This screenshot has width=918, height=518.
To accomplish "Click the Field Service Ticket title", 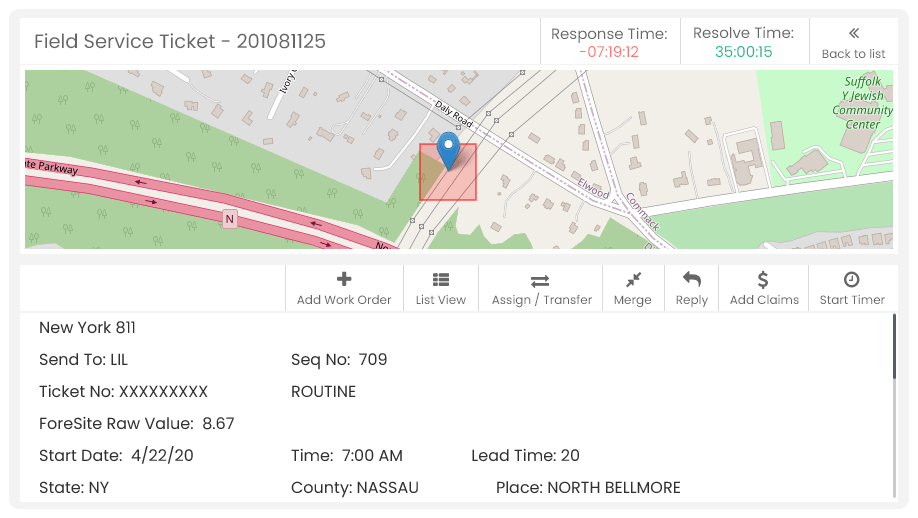I will [180, 42].
